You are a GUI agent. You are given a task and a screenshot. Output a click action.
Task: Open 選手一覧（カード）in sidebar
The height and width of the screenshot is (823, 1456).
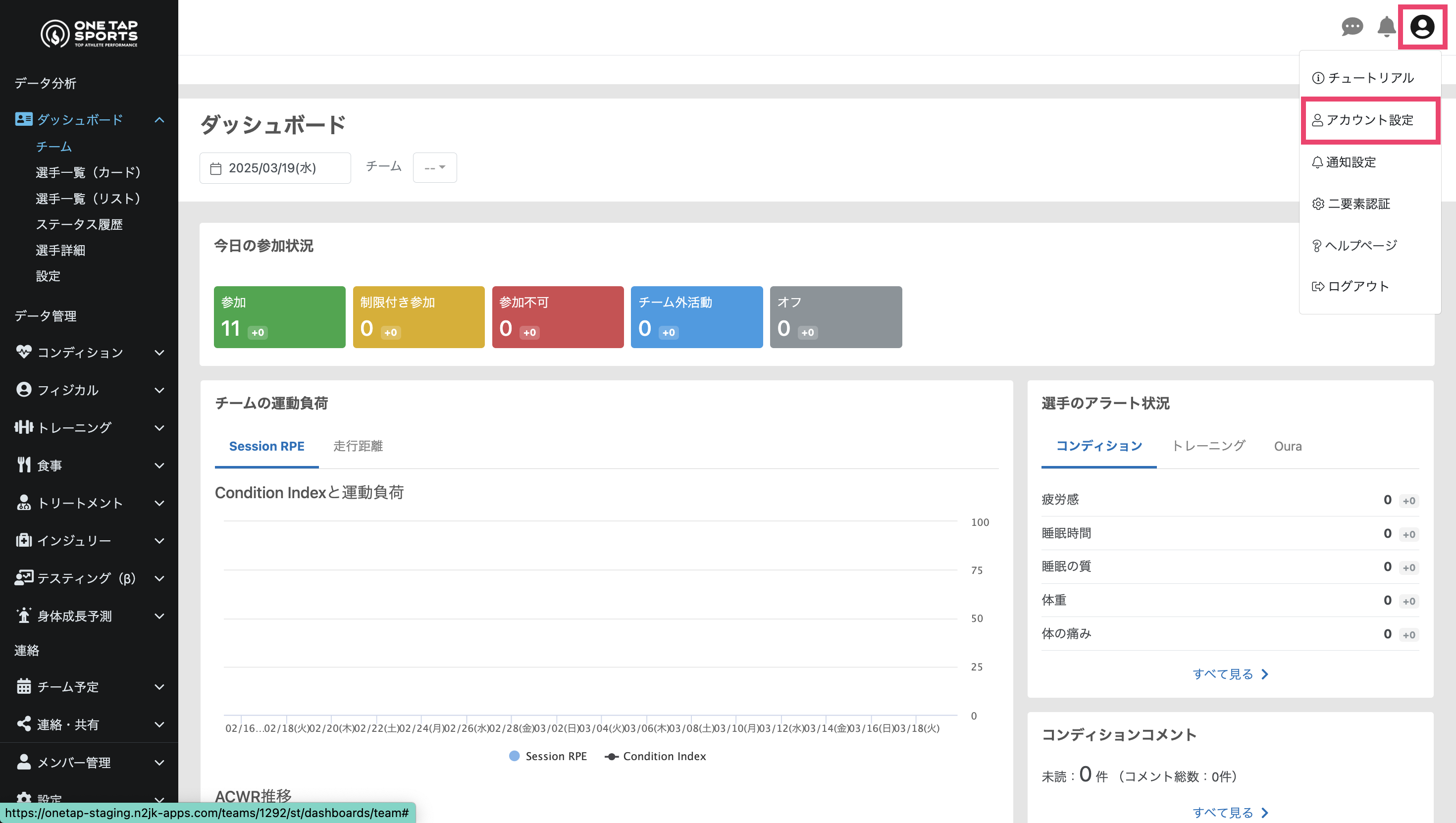tap(88, 172)
